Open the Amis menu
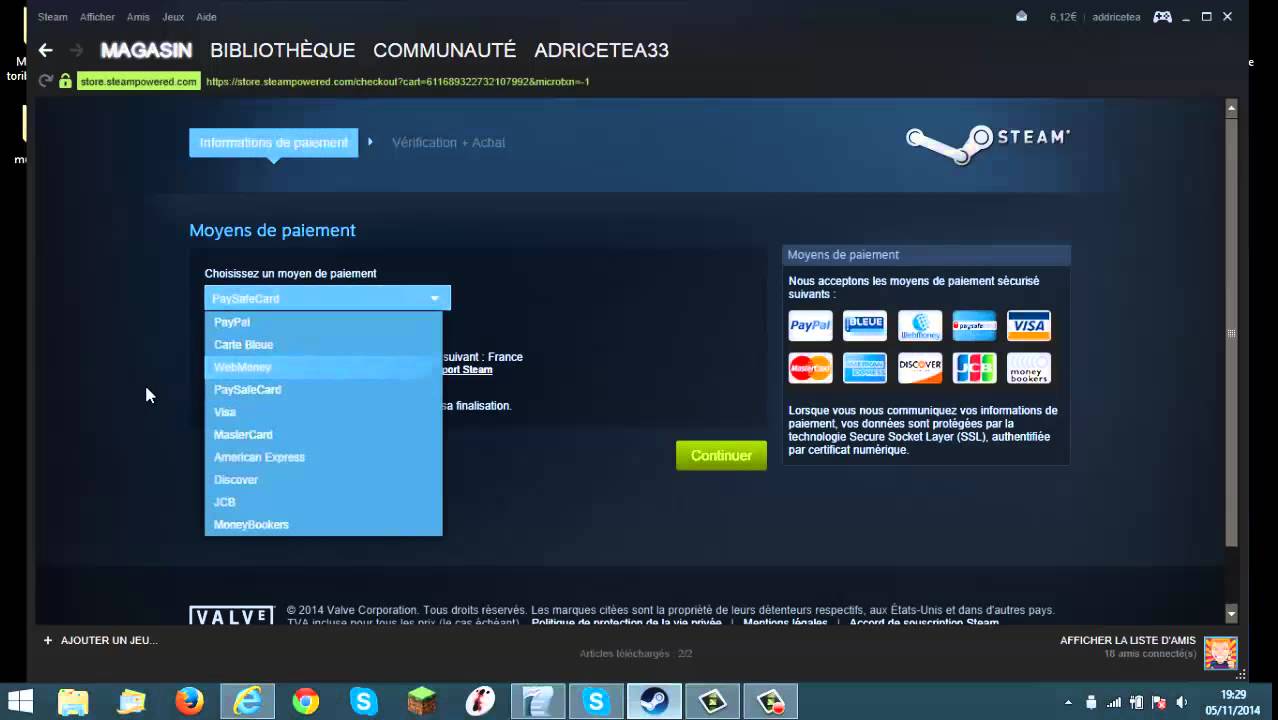Viewport: 1278px width, 720px height. [138, 17]
